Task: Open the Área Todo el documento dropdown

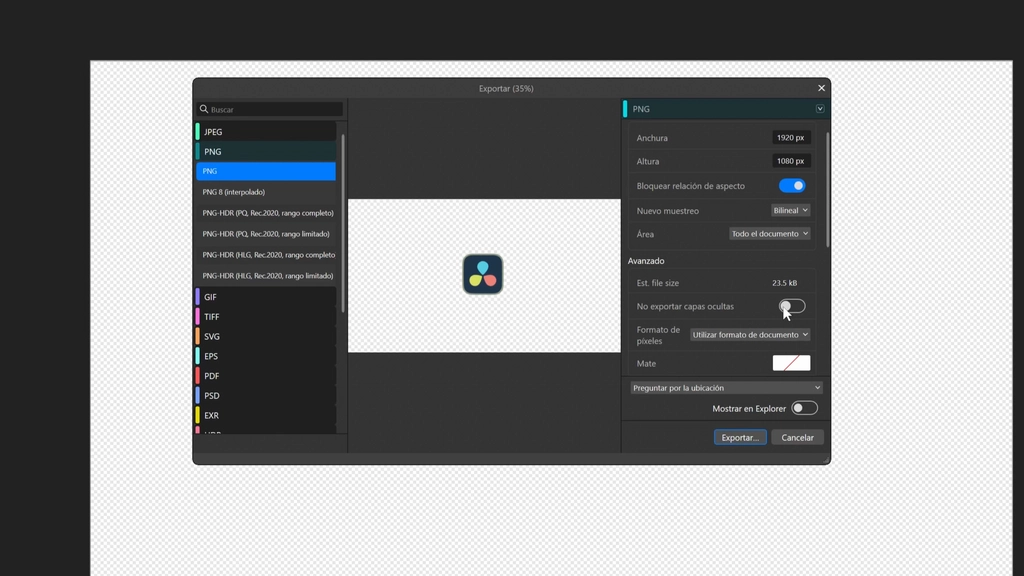Action: [769, 234]
